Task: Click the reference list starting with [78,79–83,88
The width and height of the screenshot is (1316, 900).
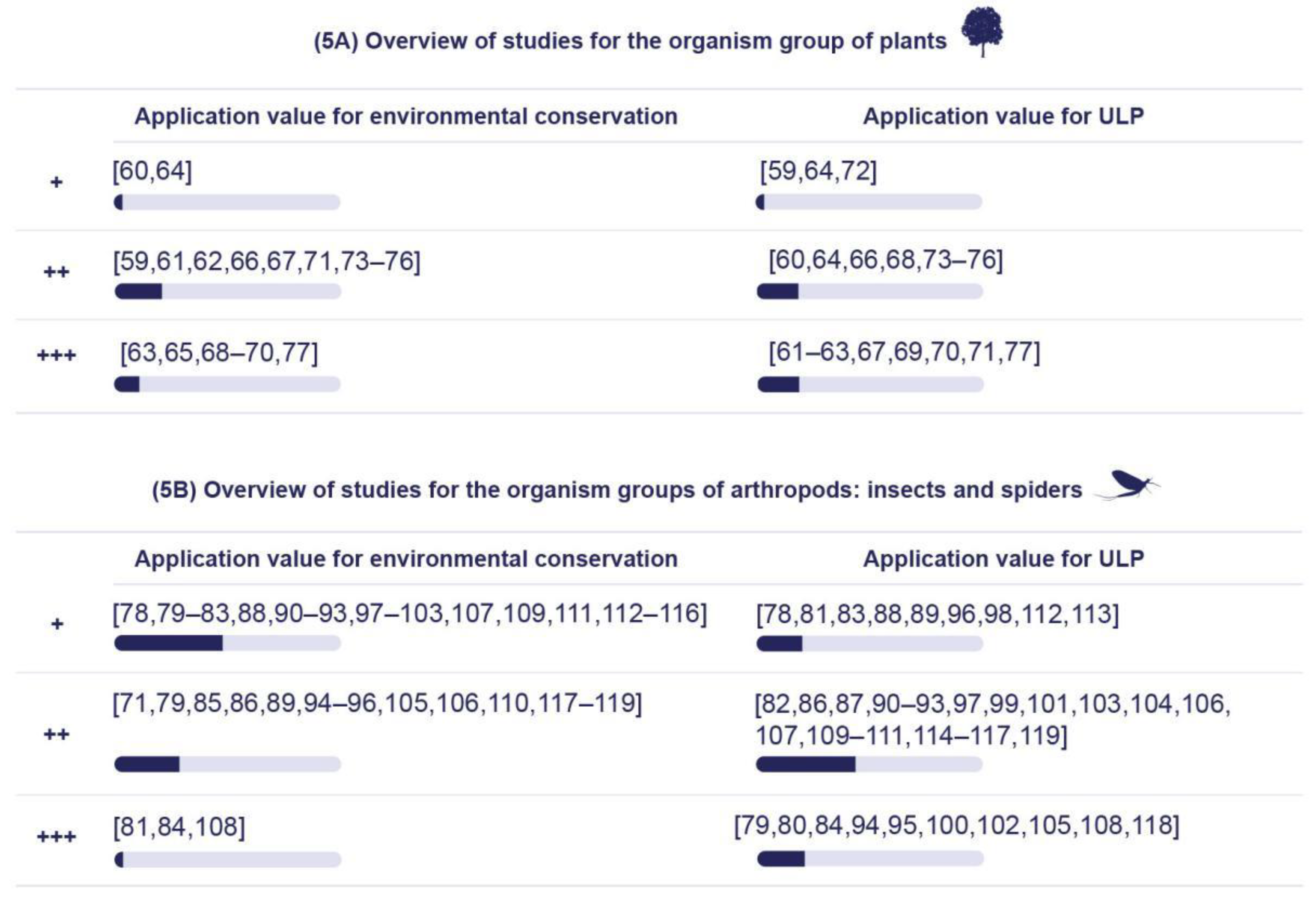Action: (409, 614)
